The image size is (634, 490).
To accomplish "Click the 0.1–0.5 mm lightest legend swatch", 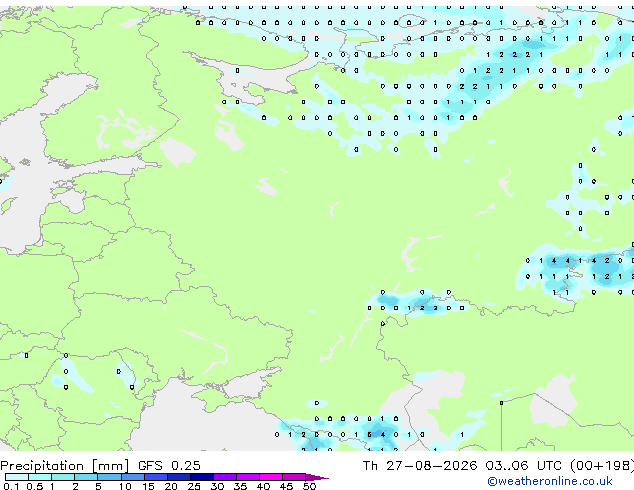I will (17, 477).
